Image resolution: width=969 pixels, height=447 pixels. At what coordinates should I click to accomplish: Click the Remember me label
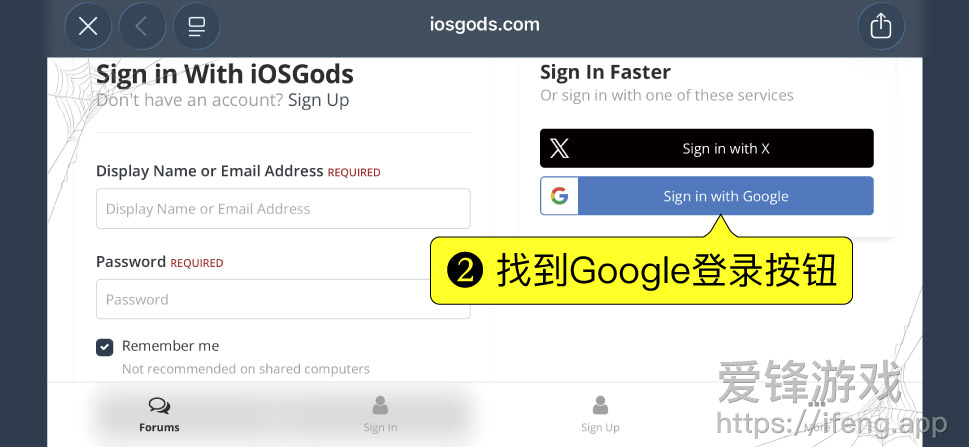click(171, 346)
